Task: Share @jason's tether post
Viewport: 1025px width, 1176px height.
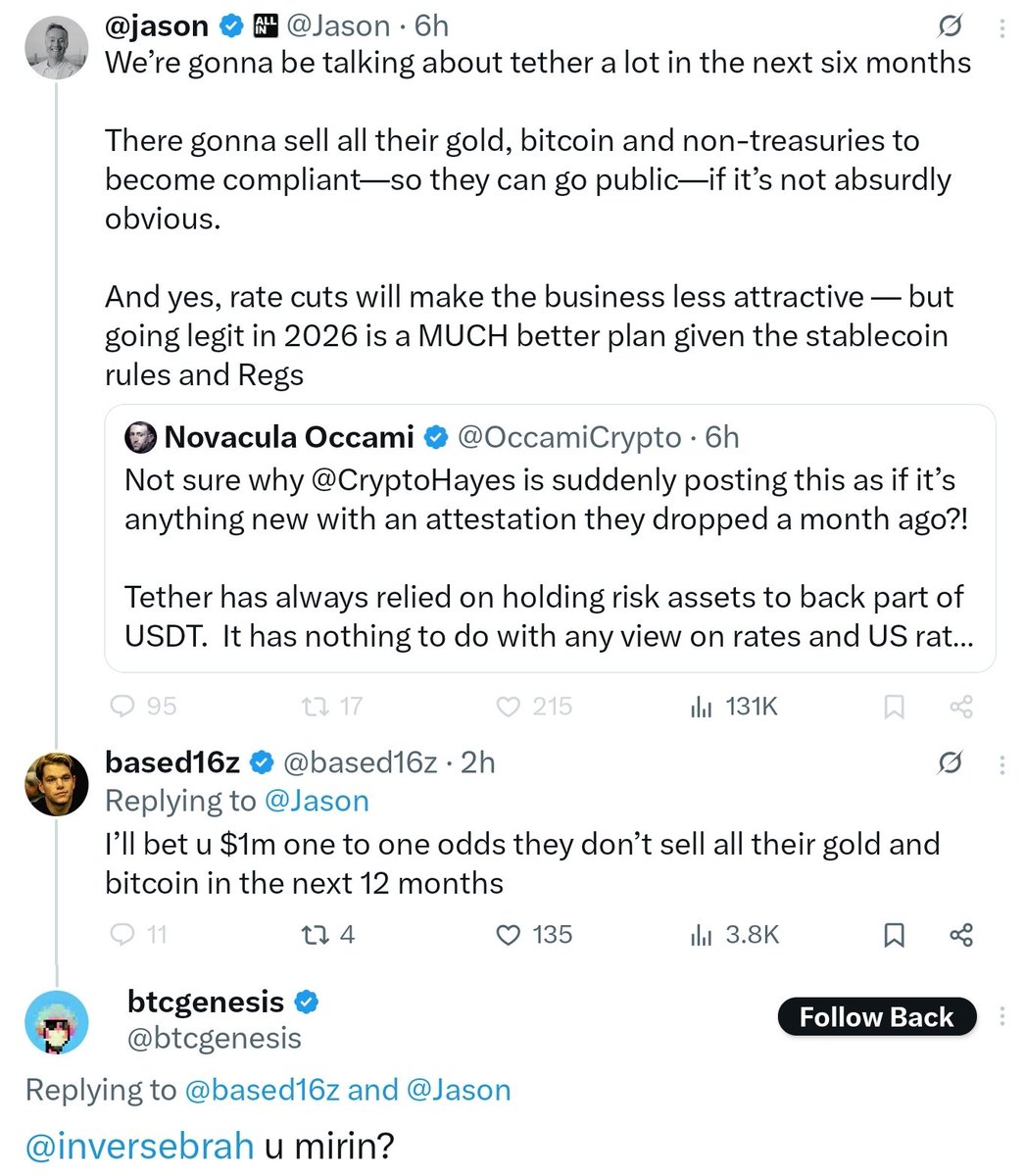Action: (x=961, y=708)
